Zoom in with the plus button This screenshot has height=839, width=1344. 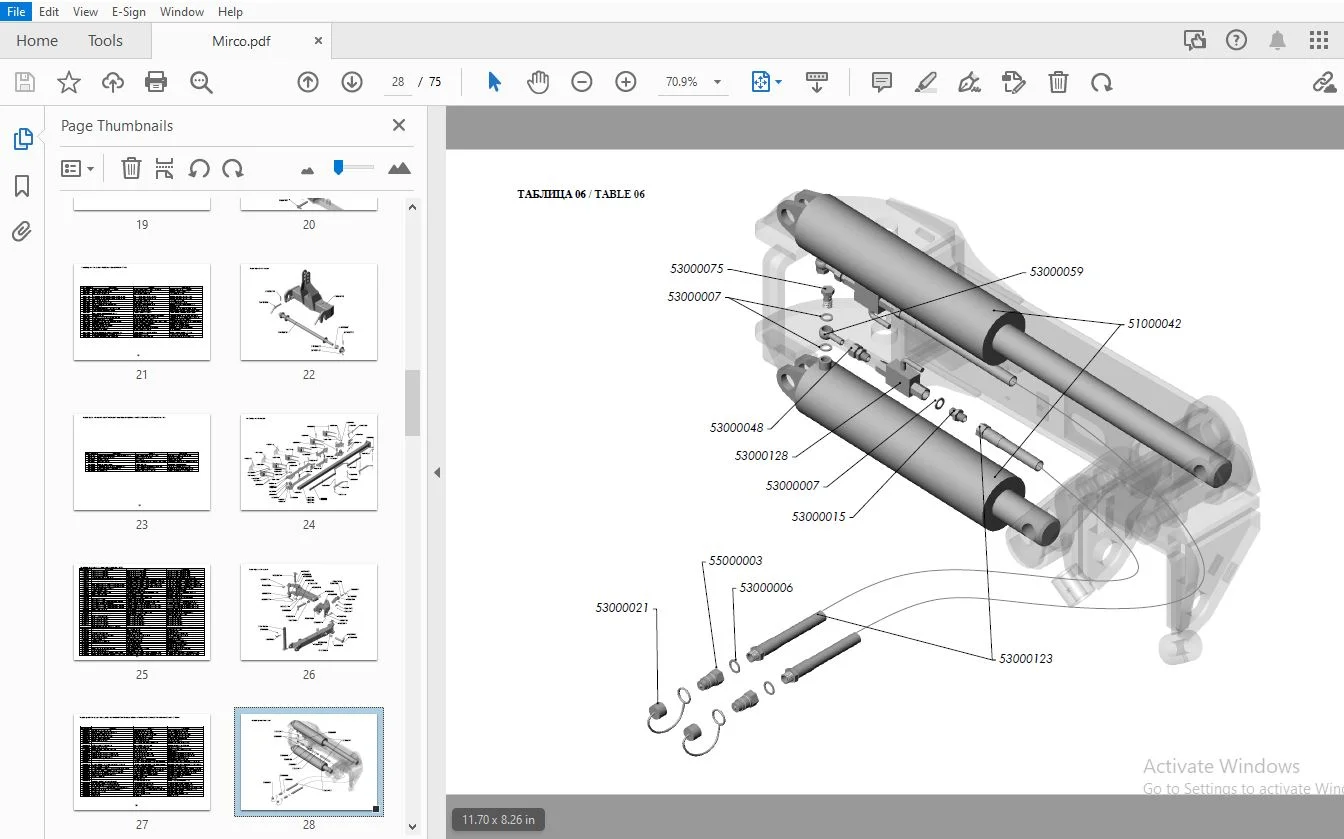pyautogui.click(x=626, y=82)
